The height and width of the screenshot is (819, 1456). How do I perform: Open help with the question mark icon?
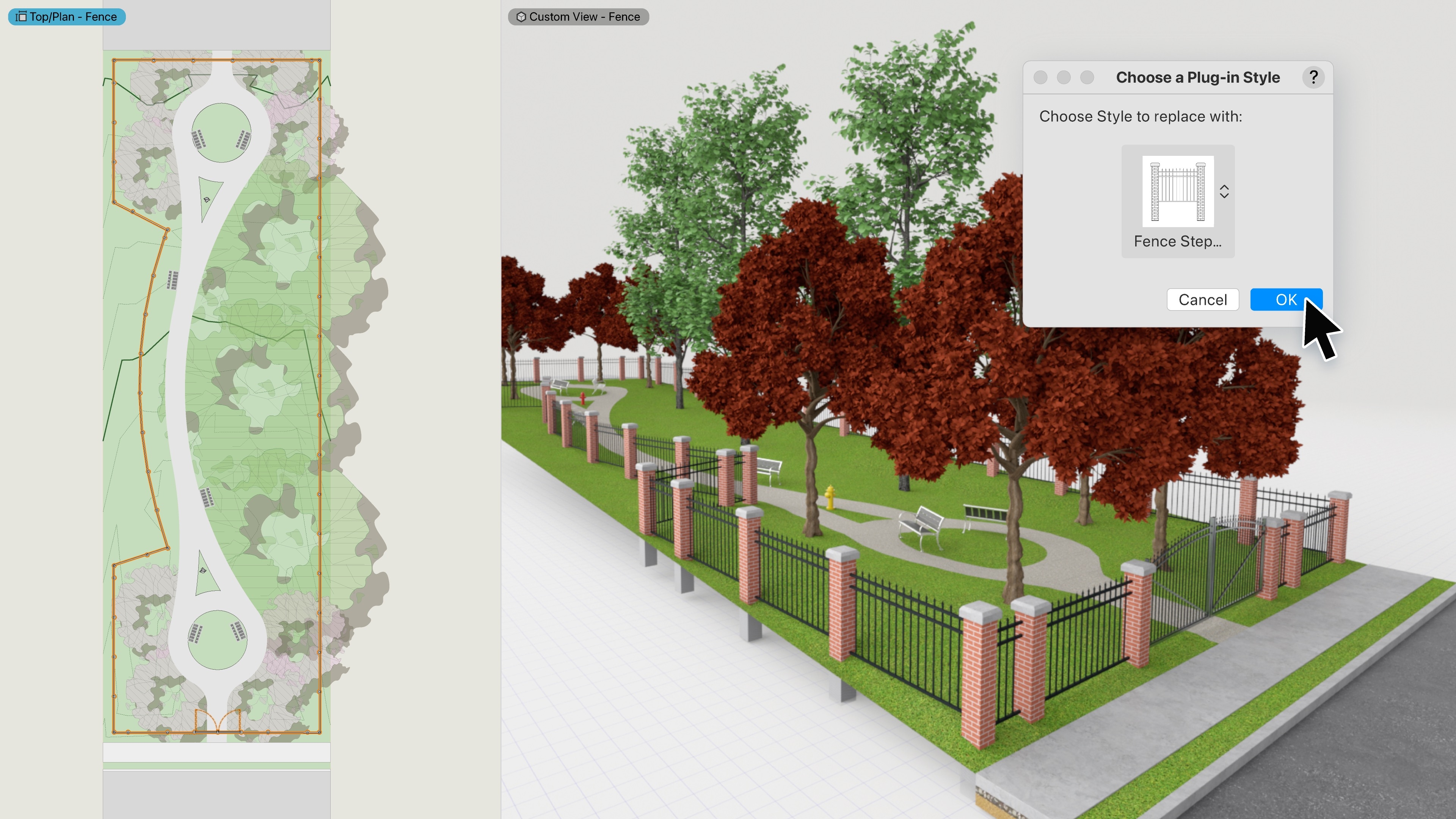(x=1314, y=77)
